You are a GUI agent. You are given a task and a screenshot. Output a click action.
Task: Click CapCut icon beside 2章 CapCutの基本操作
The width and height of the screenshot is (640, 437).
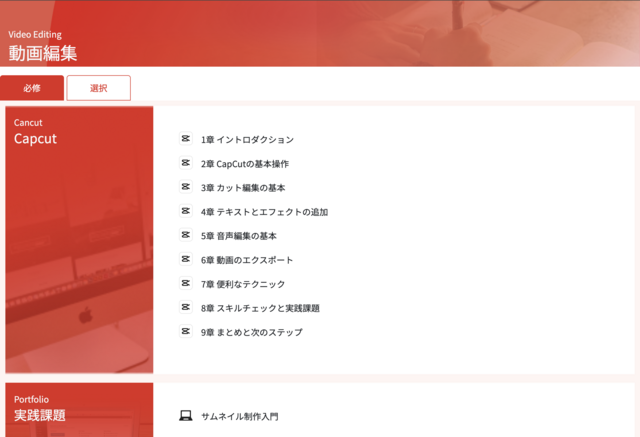(x=185, y=163)
